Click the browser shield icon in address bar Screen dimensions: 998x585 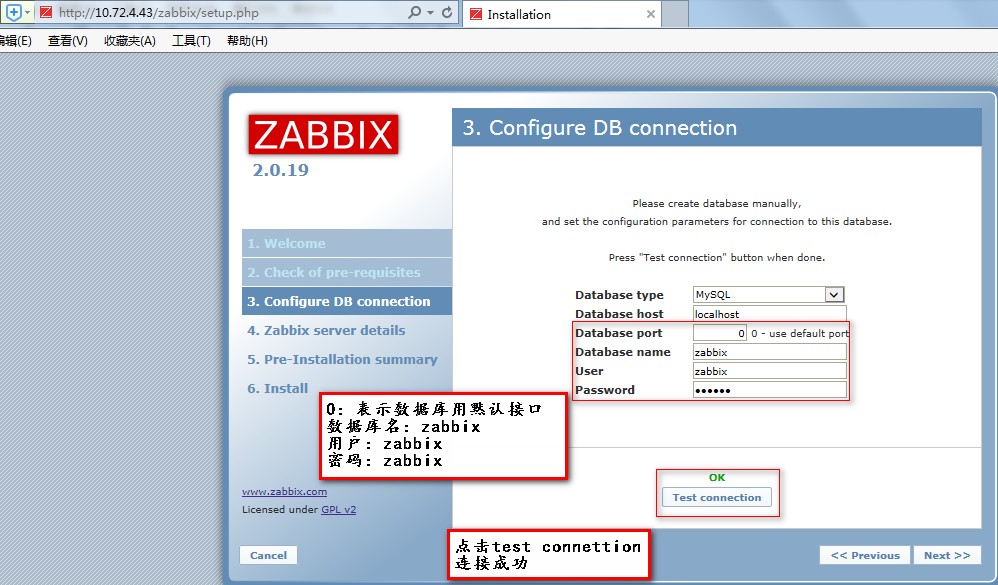tap(13, 12)
